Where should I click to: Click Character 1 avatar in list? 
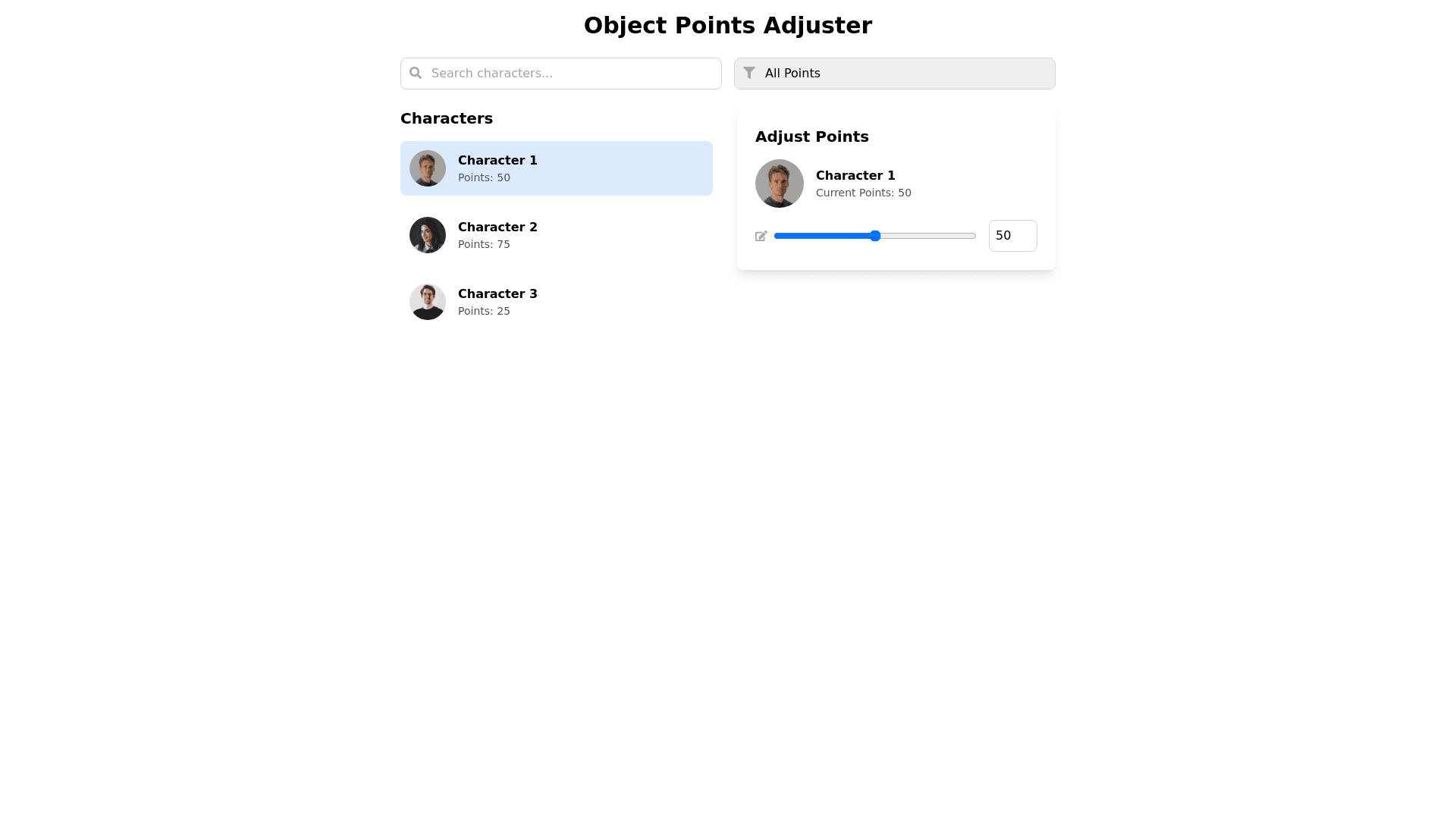click(x=428, y=168)
